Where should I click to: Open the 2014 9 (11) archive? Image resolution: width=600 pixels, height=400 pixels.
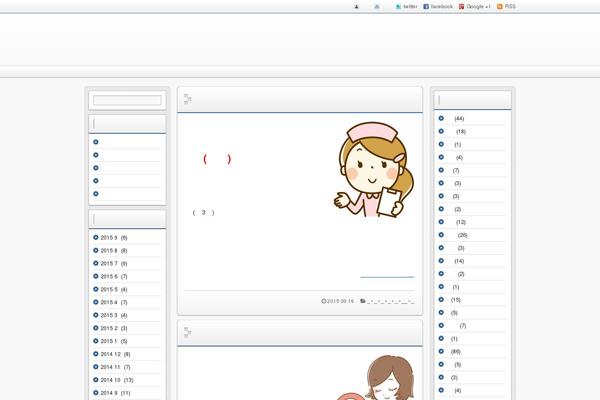pyautogui.click(x=115, y=393)
